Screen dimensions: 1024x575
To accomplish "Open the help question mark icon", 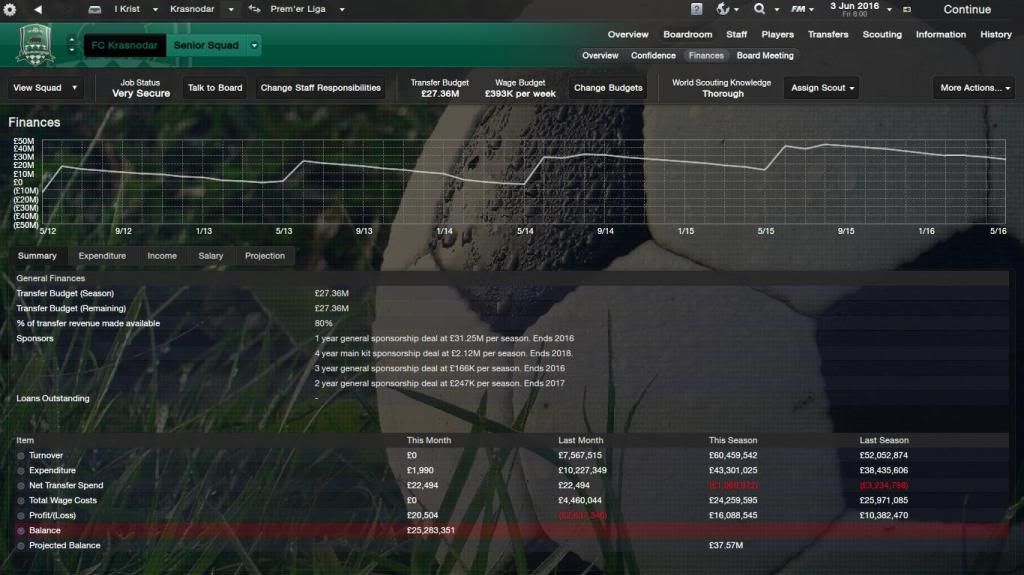I will click(696, 9).
